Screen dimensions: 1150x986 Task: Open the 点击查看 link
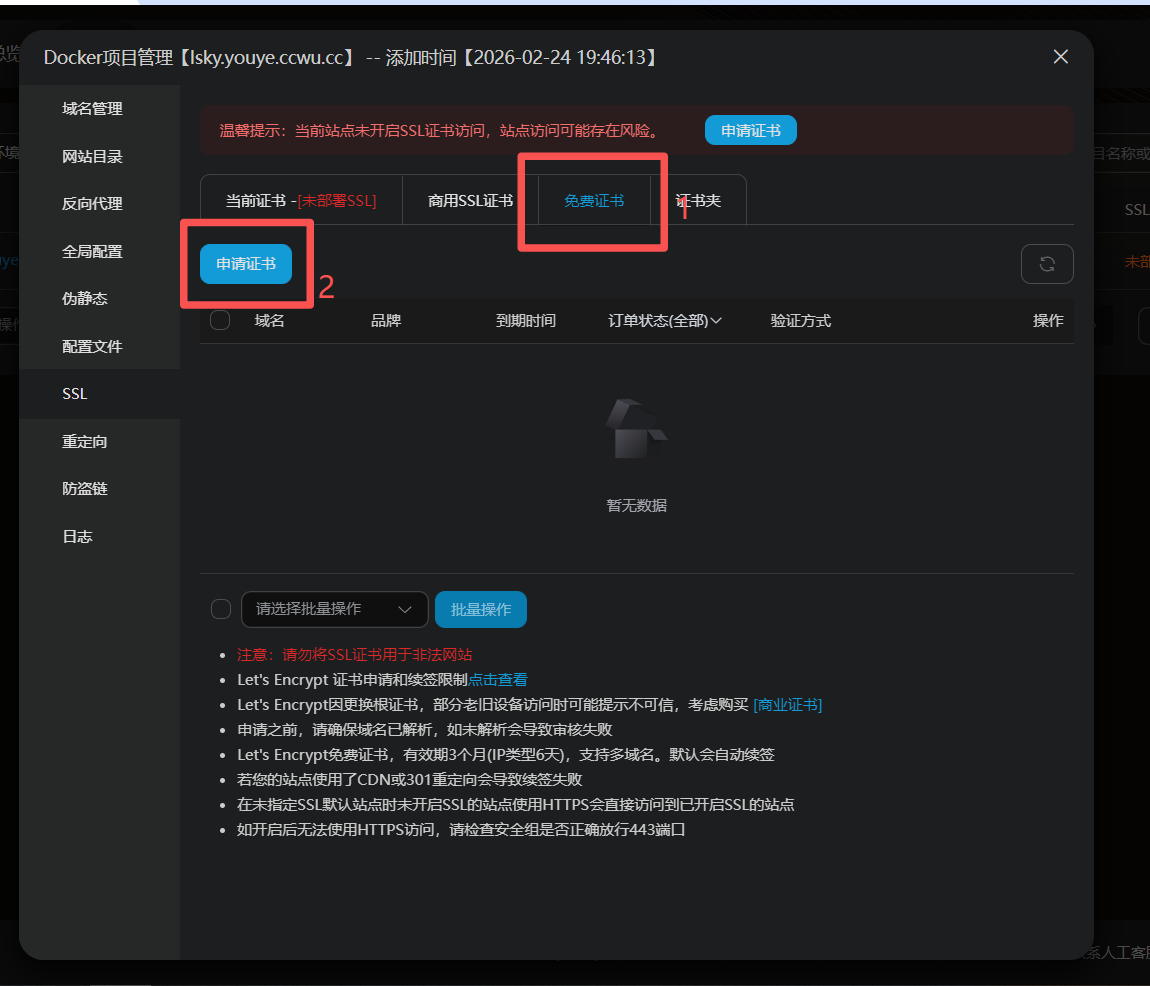pos(498,680)
